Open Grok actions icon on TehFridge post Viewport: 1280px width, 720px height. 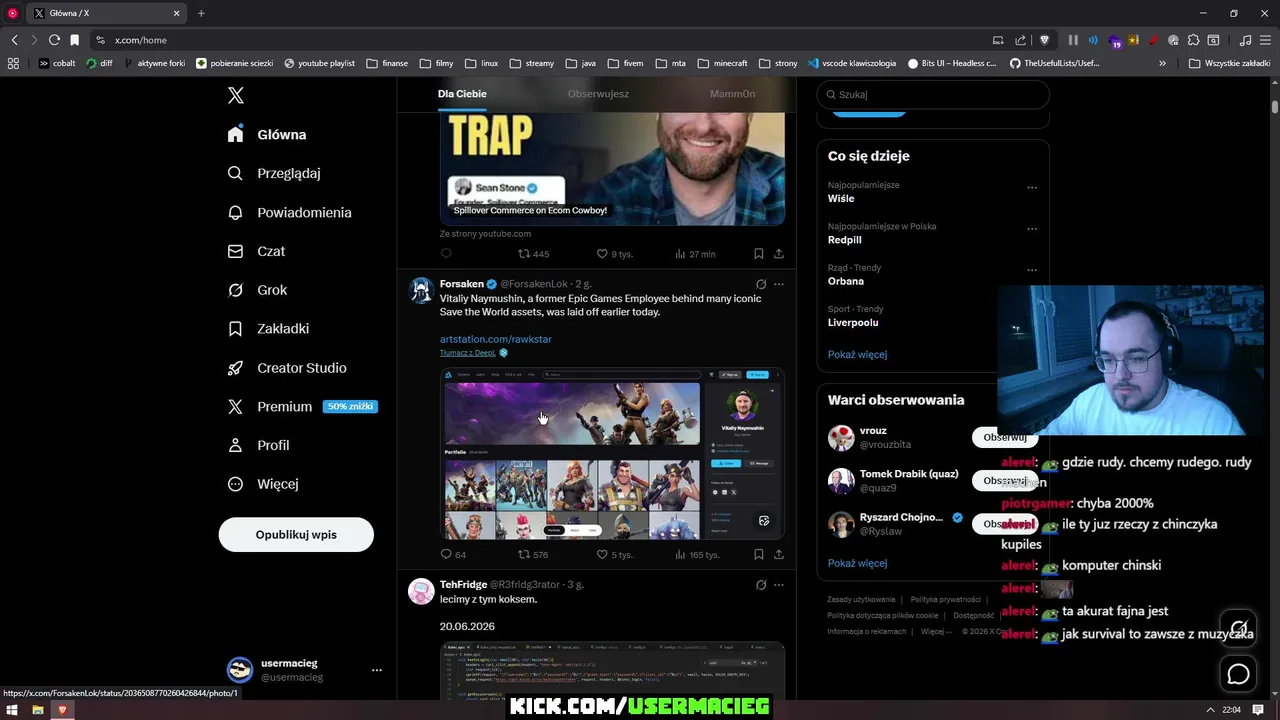(761, 584)
